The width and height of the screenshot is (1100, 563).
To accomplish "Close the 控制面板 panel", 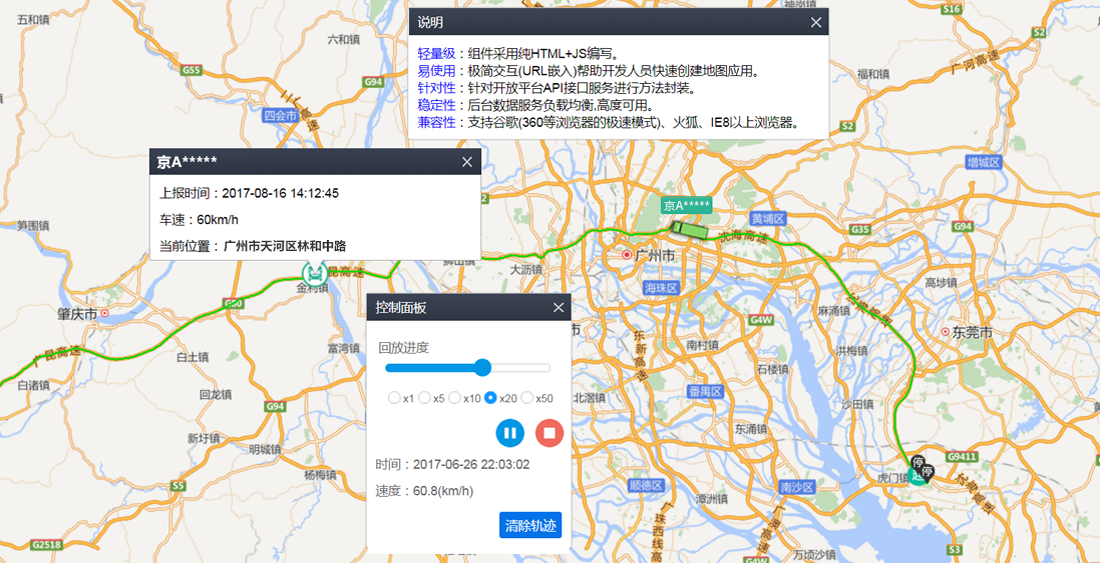I will pyautogui.click(x=559, y=308).
